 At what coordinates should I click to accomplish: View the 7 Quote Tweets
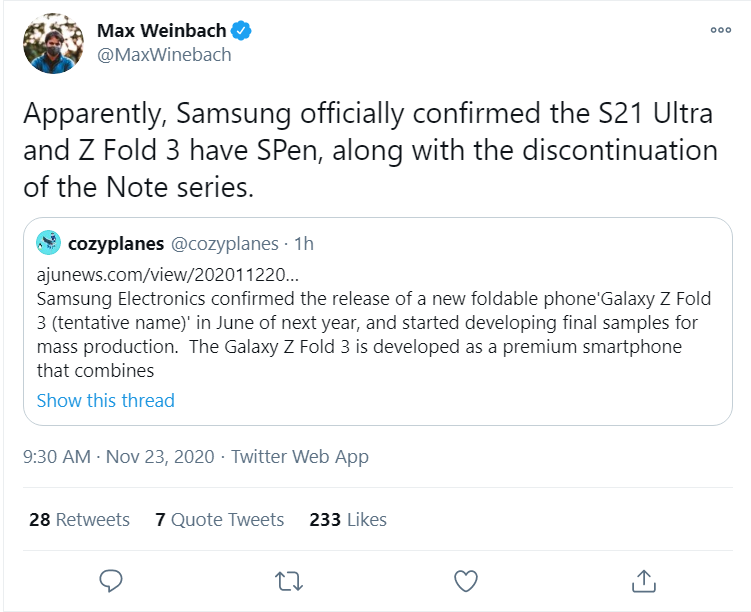[220, 519]
